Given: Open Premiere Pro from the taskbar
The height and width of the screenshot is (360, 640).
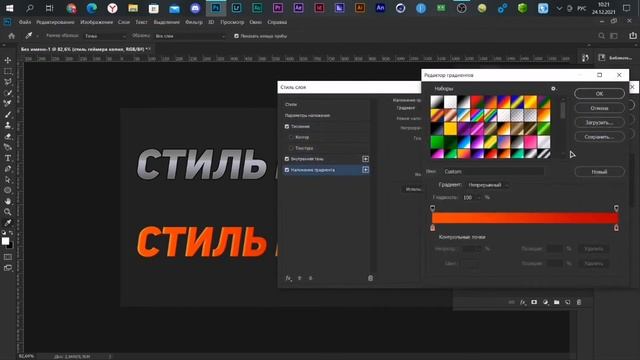Looking at the screenshot, I should [x=278, y=8].
